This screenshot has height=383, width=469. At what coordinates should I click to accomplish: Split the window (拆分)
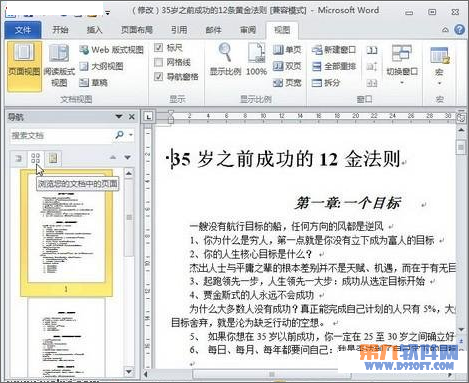click(326, 82)
